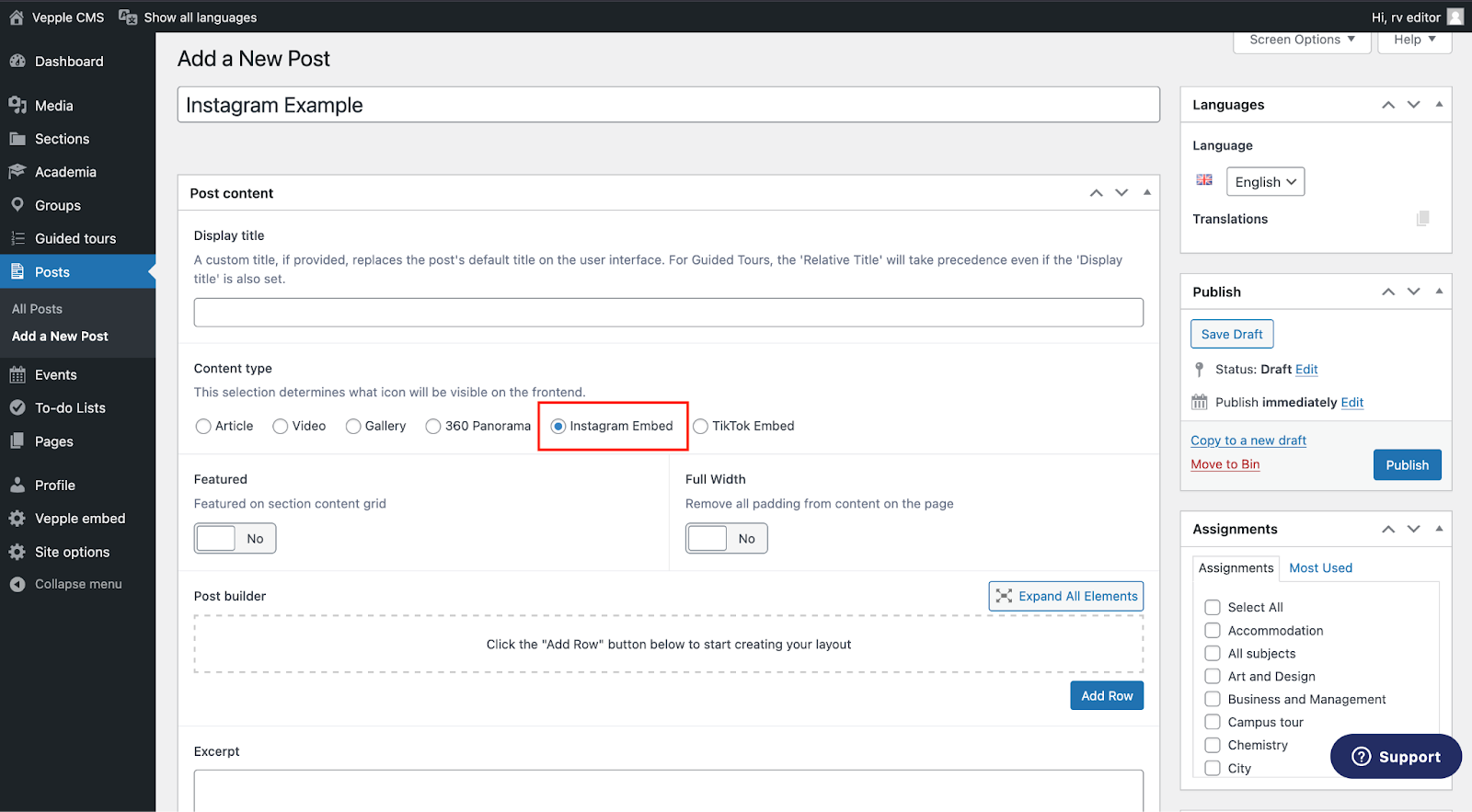Viewport: 1472px width, 812px height.
Task: Click the Save Draft button
Action: point(1232,334)
